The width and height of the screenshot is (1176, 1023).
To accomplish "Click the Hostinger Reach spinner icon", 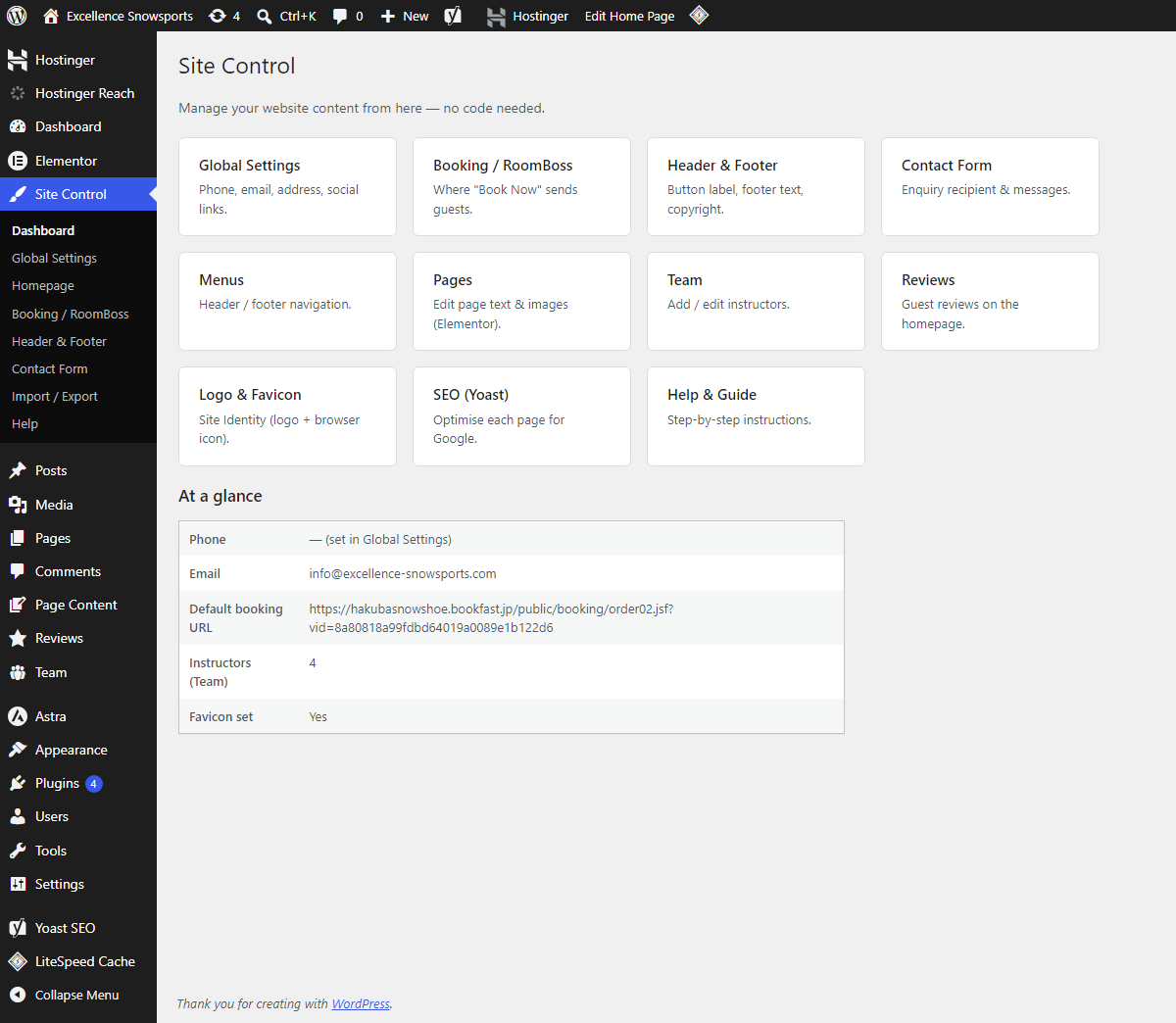I will click(x=18, y=93).
